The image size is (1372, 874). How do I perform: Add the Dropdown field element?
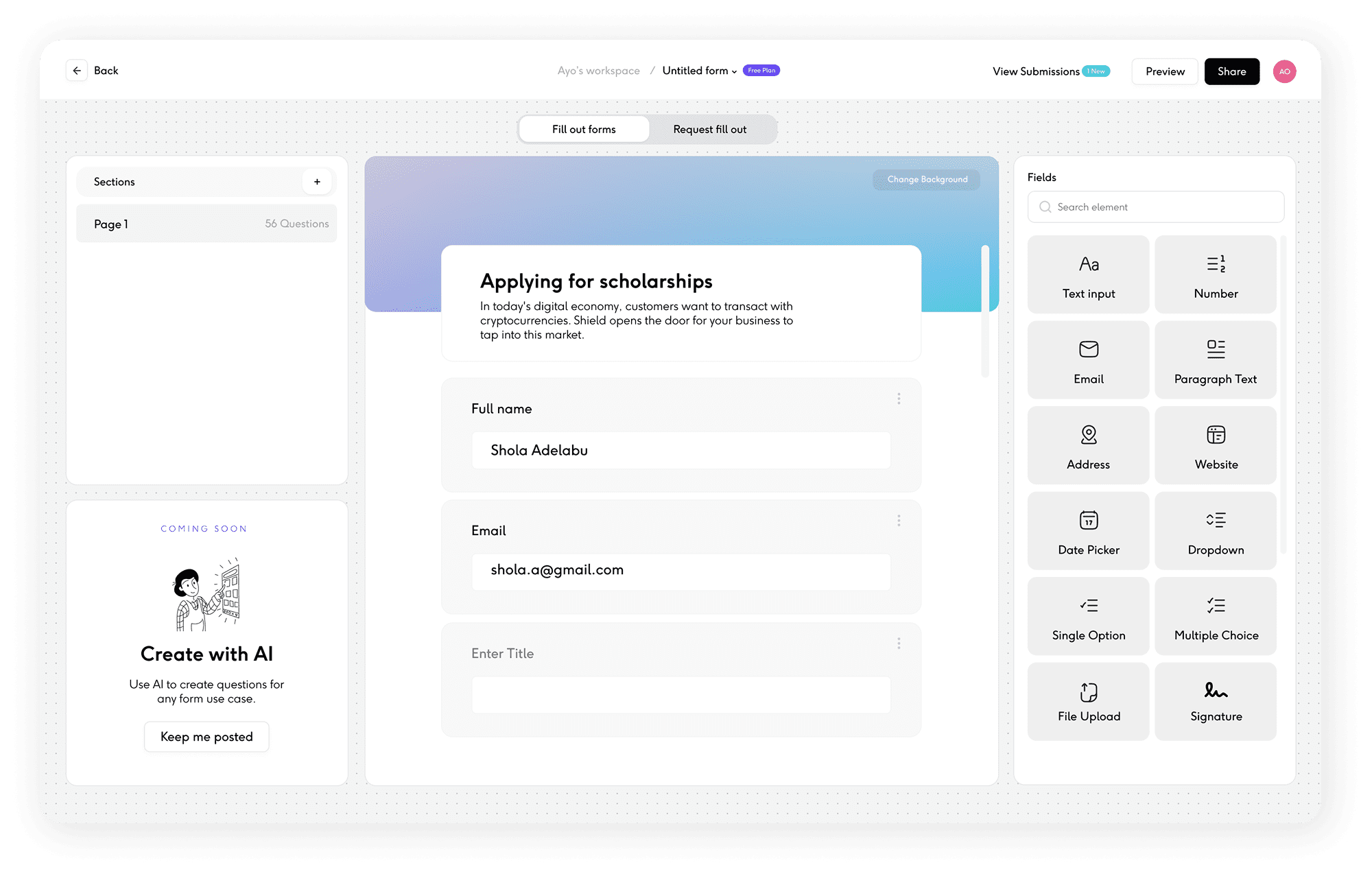coord(1215,531)
